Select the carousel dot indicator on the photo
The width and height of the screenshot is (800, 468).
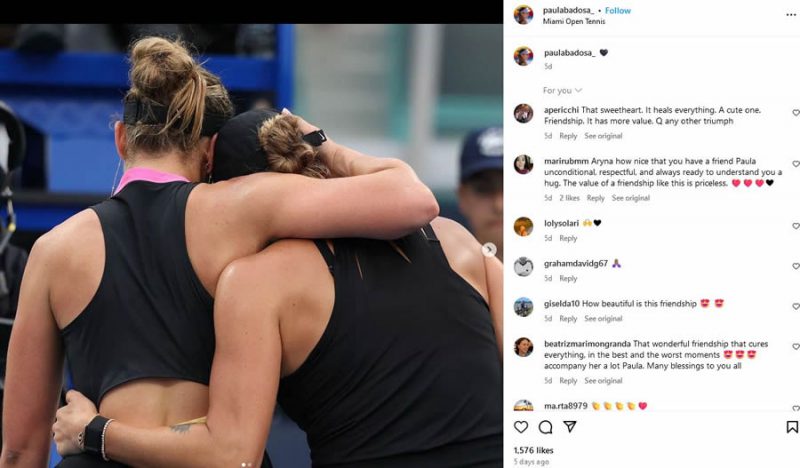246,464
